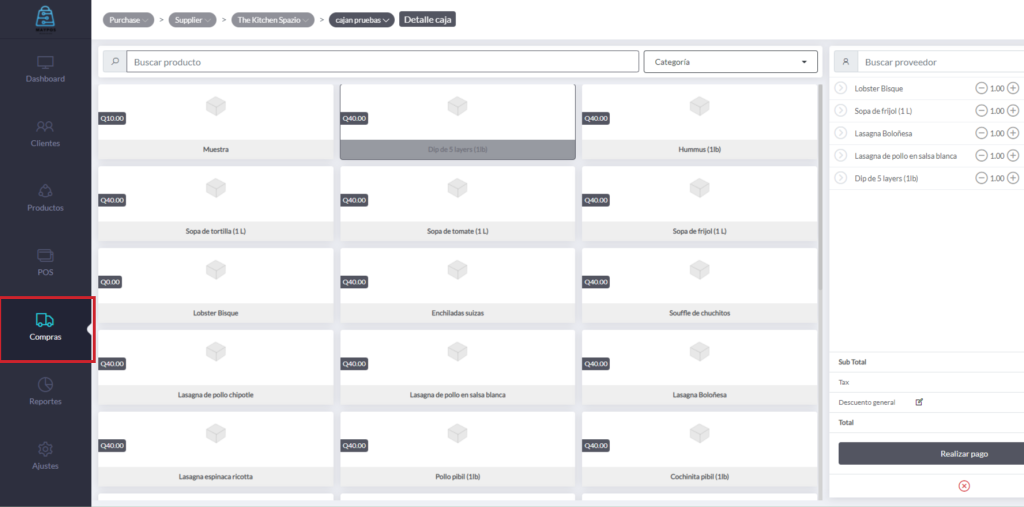This screenshot has height=507, width=1024.
Task: Expand Lobster Bisque cart row chevron
Action: click(x=841, y=88)
